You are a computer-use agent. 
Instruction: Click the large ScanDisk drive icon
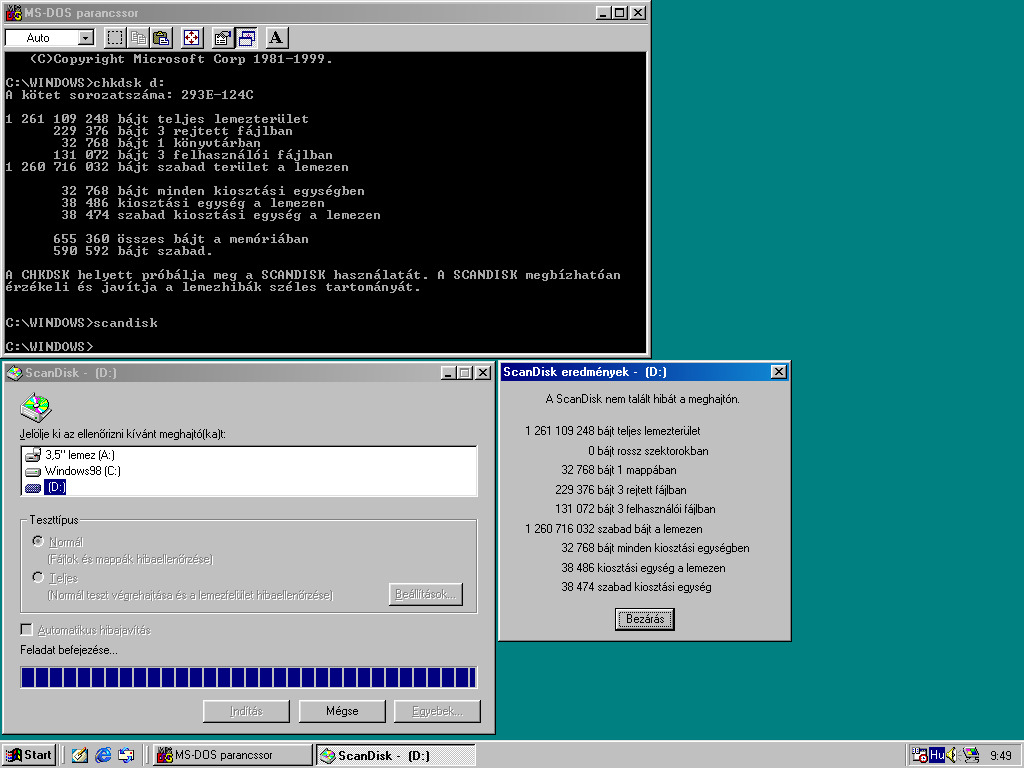[x=36, y=408]
